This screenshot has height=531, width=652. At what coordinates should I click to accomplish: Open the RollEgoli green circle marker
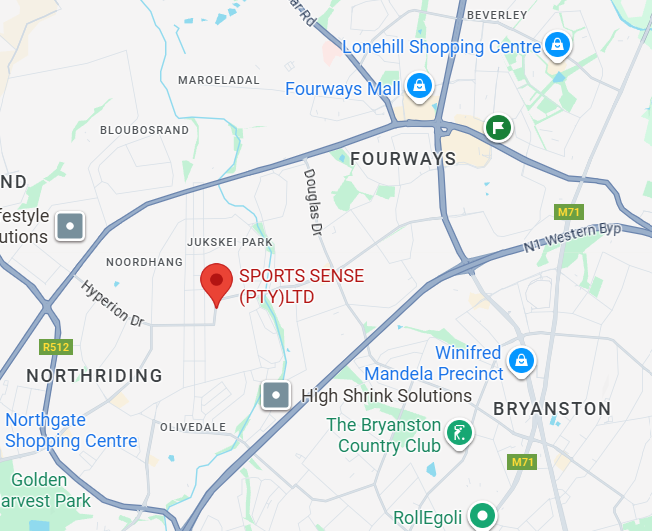point(482,516)
